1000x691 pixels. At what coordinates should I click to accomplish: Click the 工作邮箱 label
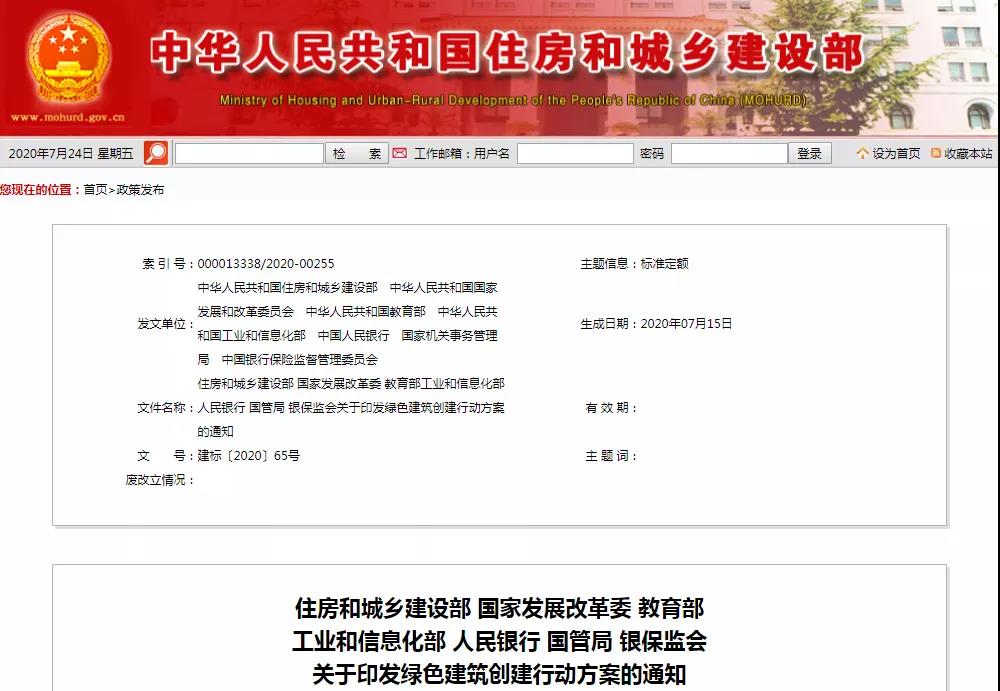441,154
